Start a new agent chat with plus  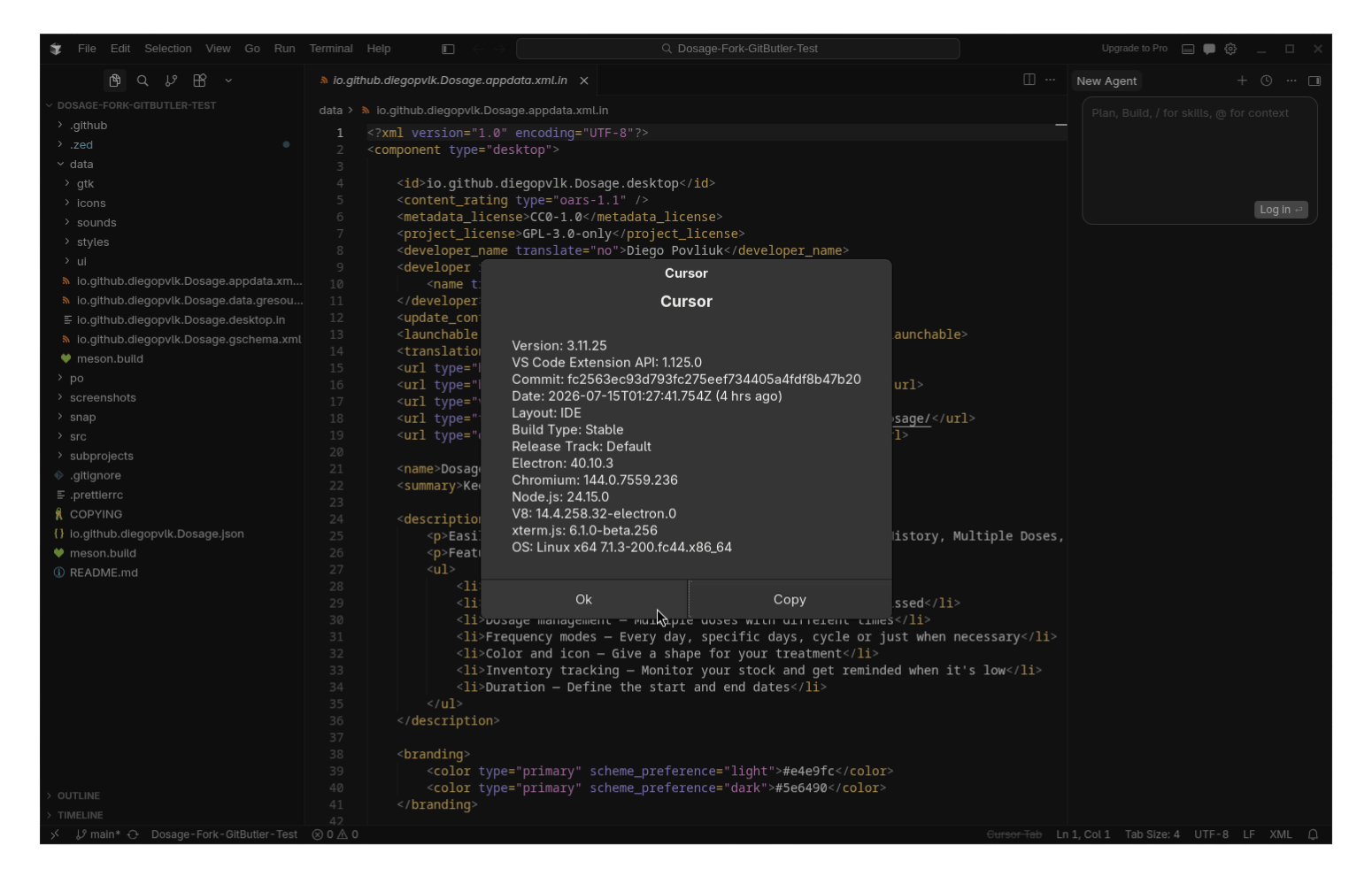tap(1242, 81)
